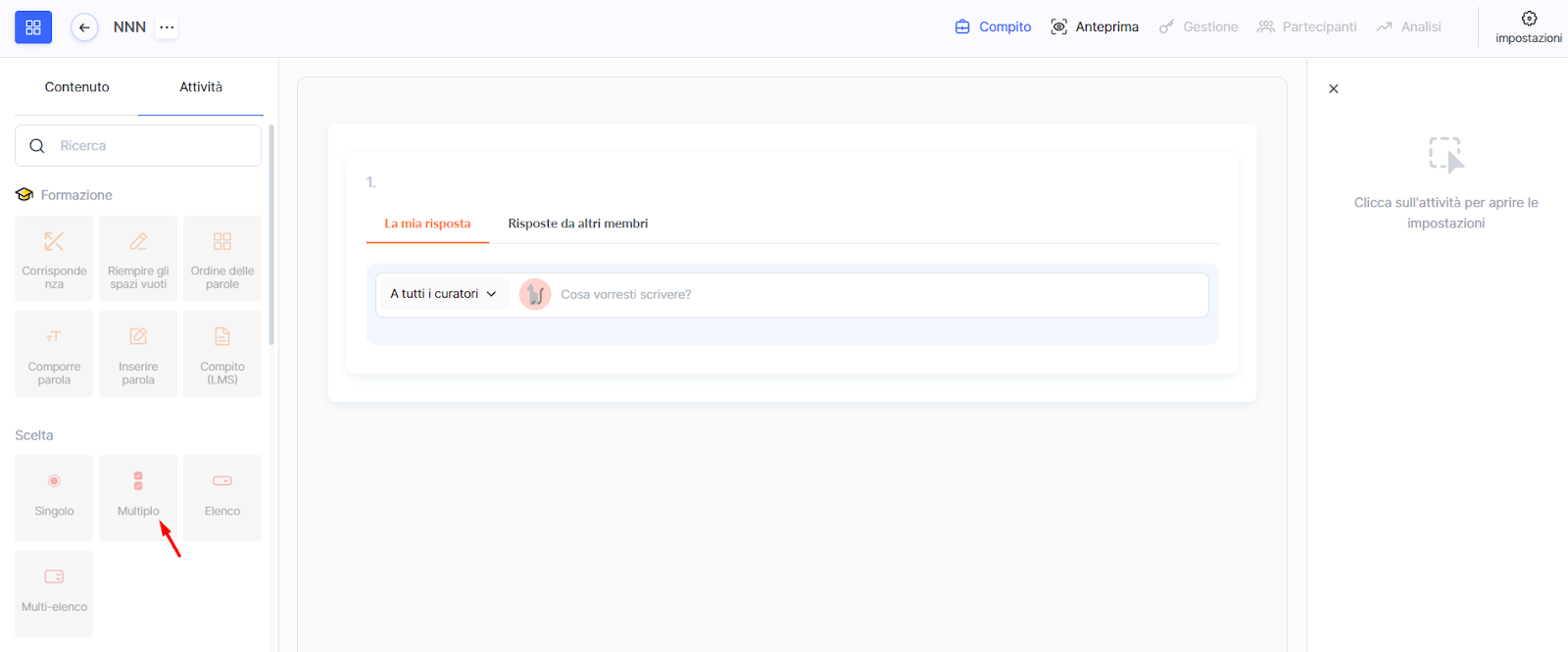Add a Riempire gli spazi vuoti activity
Image resolution: width=1568 pixels, height=652 pixels.
(138, 258)
